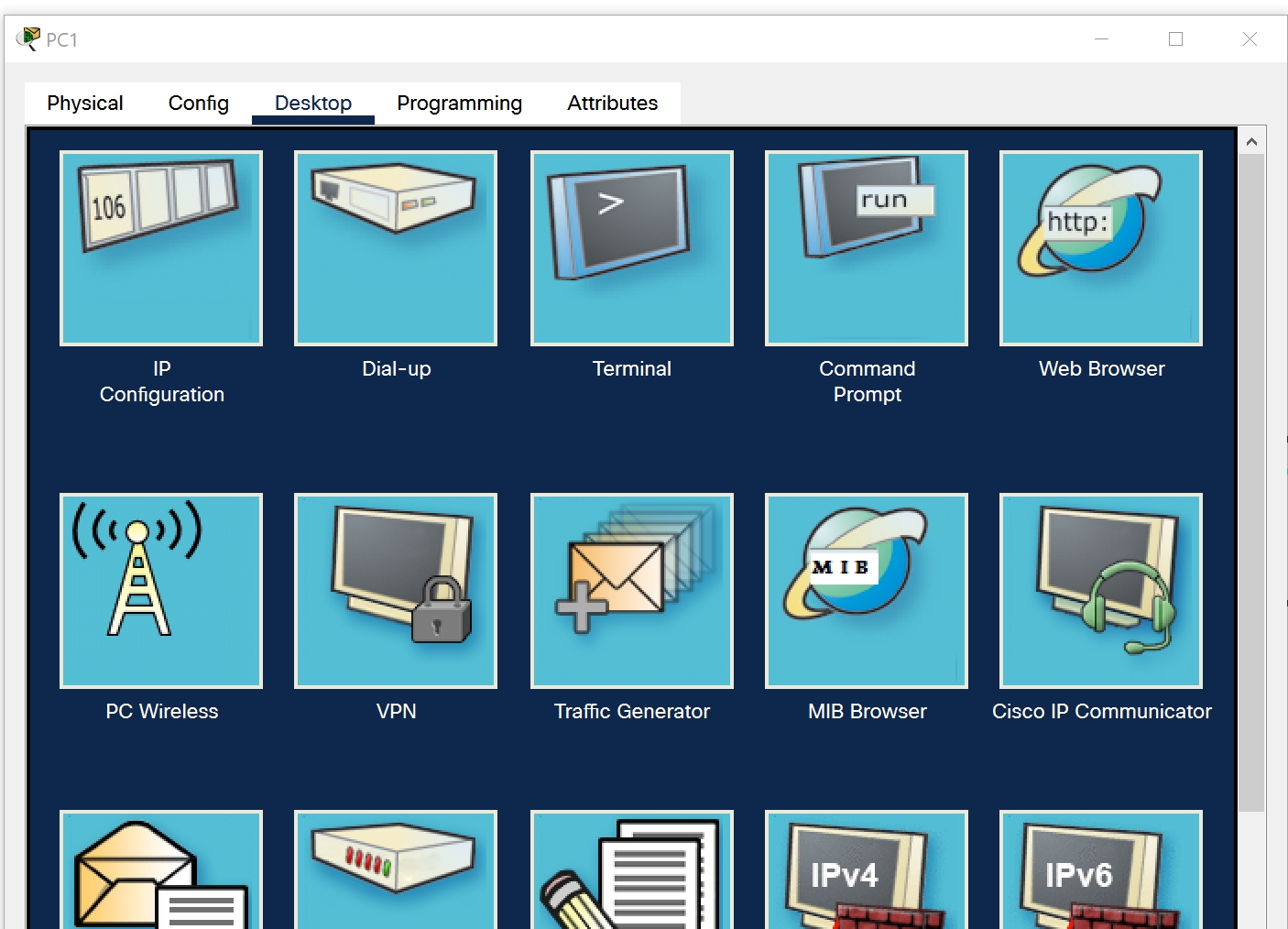Select the Desktop tab

(x=313, y=104)
